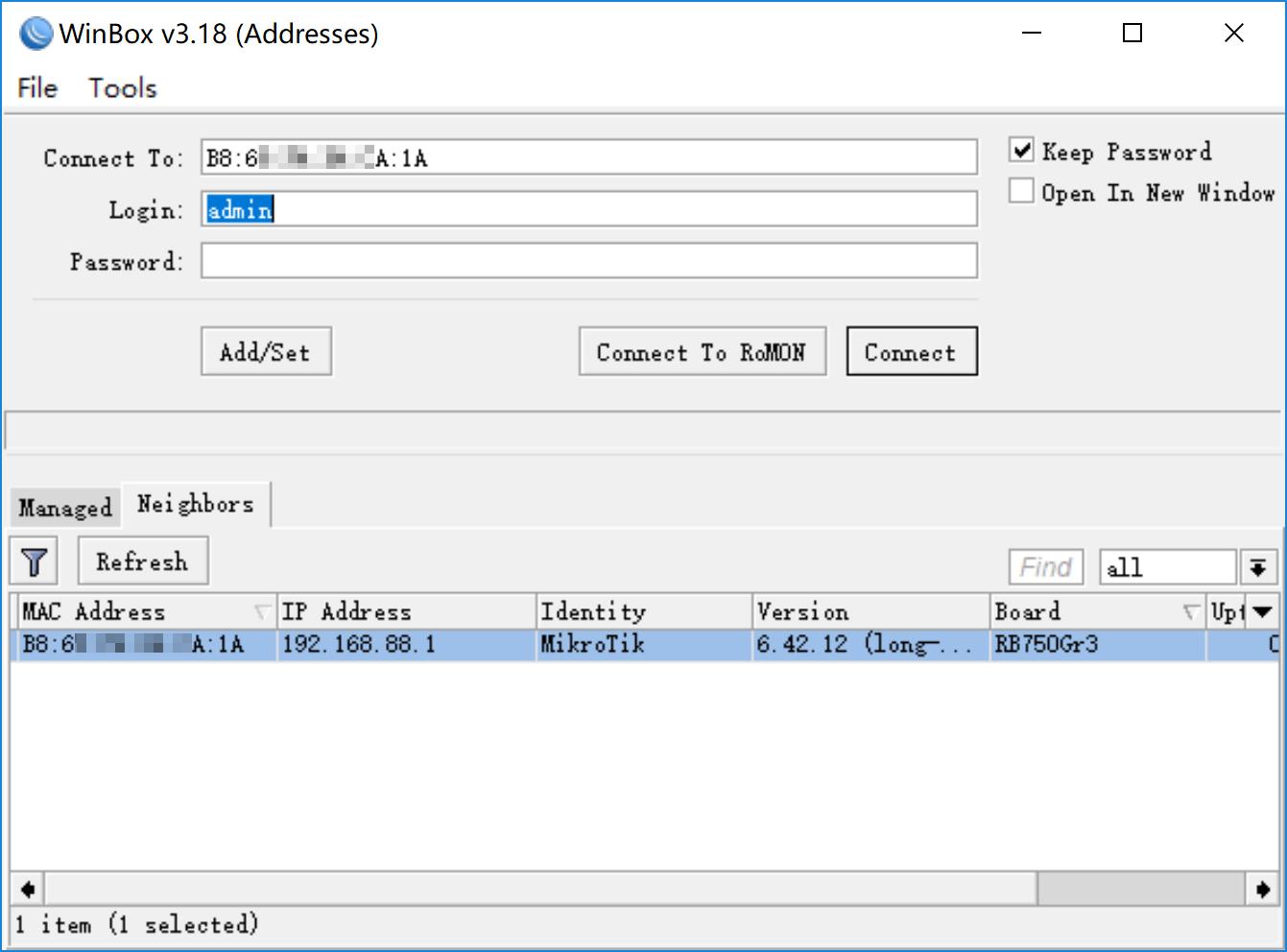This screenshot has height=952, width=1287.
Task: Click the Connect To RoMON button
Action: [x=702, y=352]
